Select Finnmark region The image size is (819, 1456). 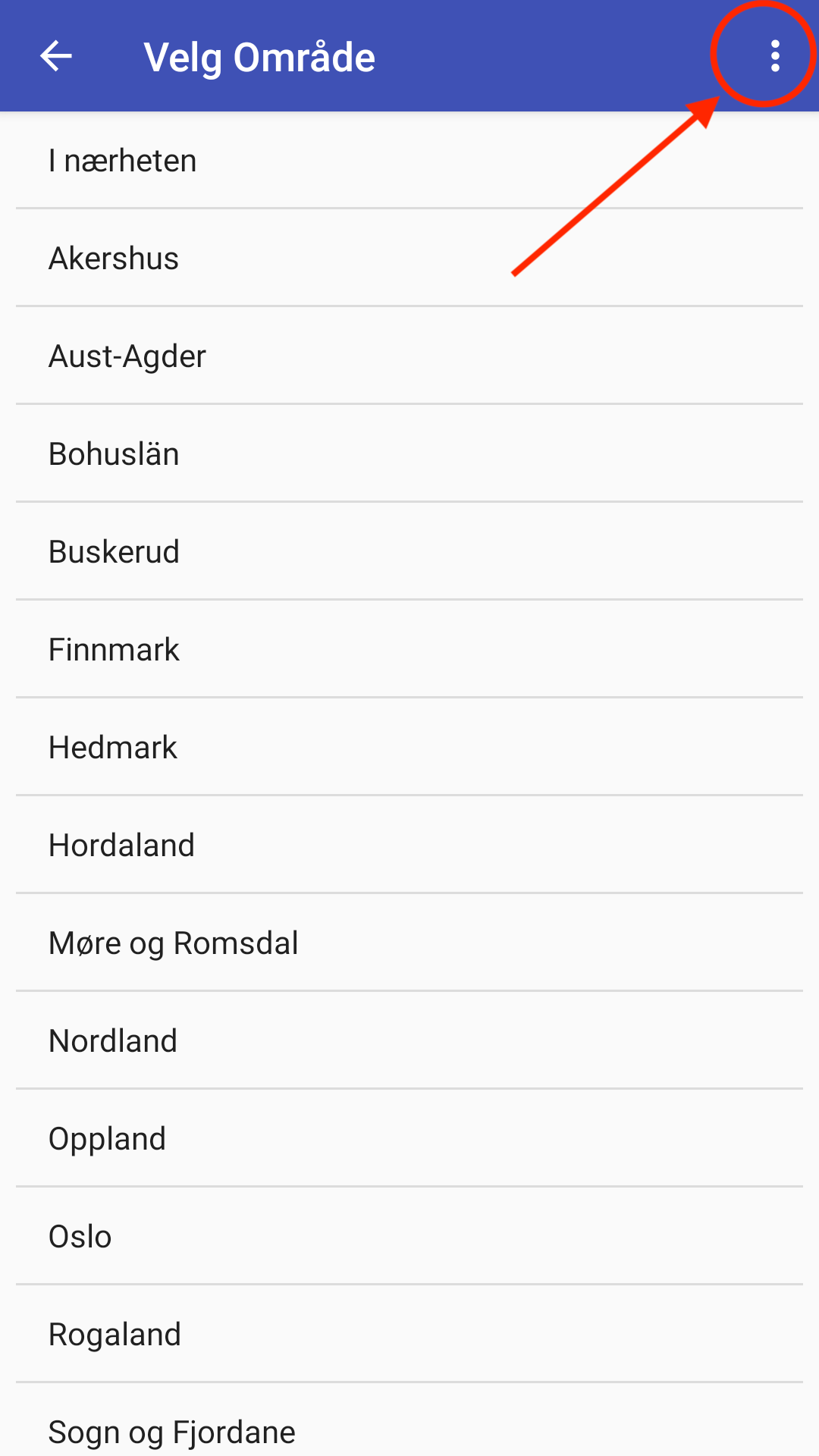[409, 649]
